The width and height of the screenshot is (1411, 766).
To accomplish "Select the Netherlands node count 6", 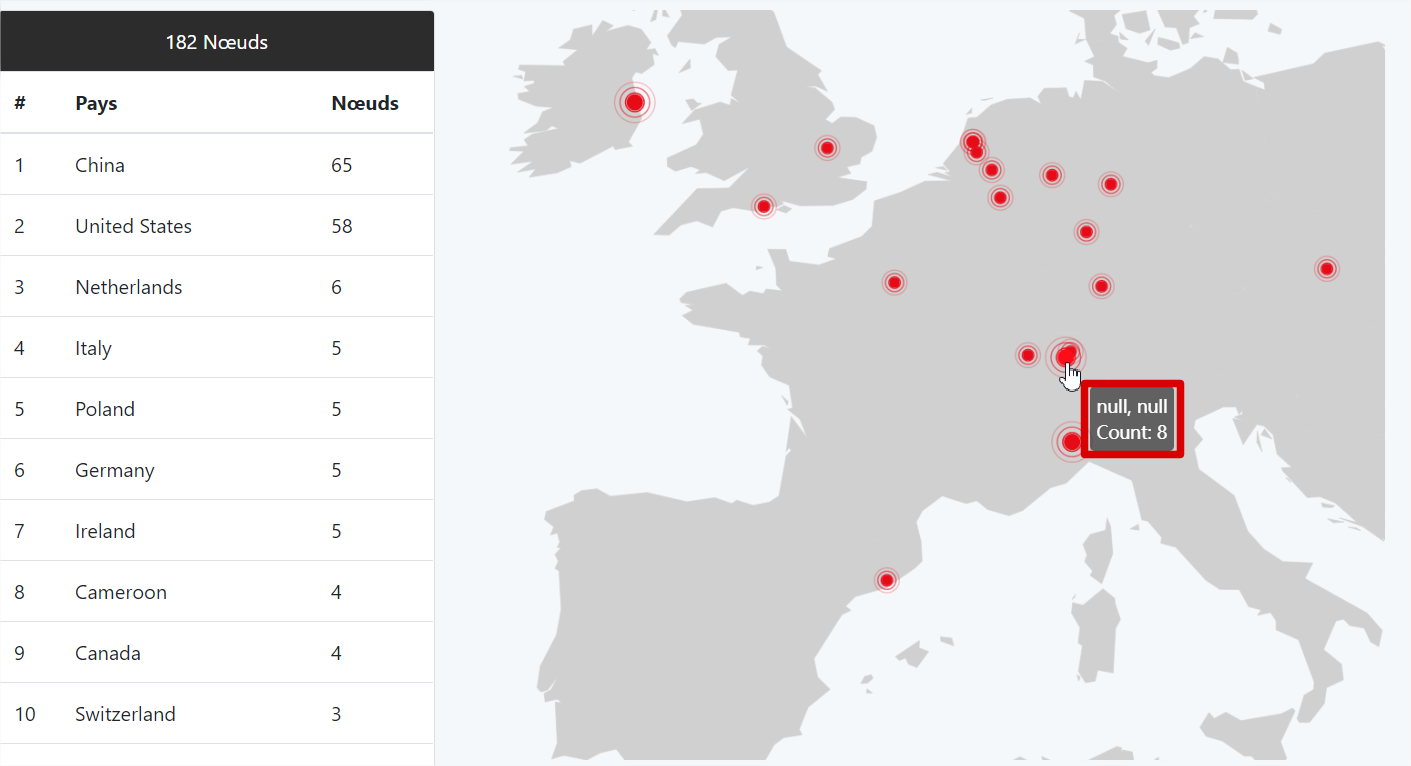I will click(336, 287).
